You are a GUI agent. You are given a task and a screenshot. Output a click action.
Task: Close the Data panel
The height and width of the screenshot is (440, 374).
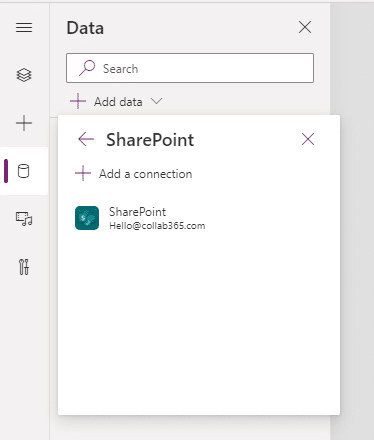tap(305, 27)
